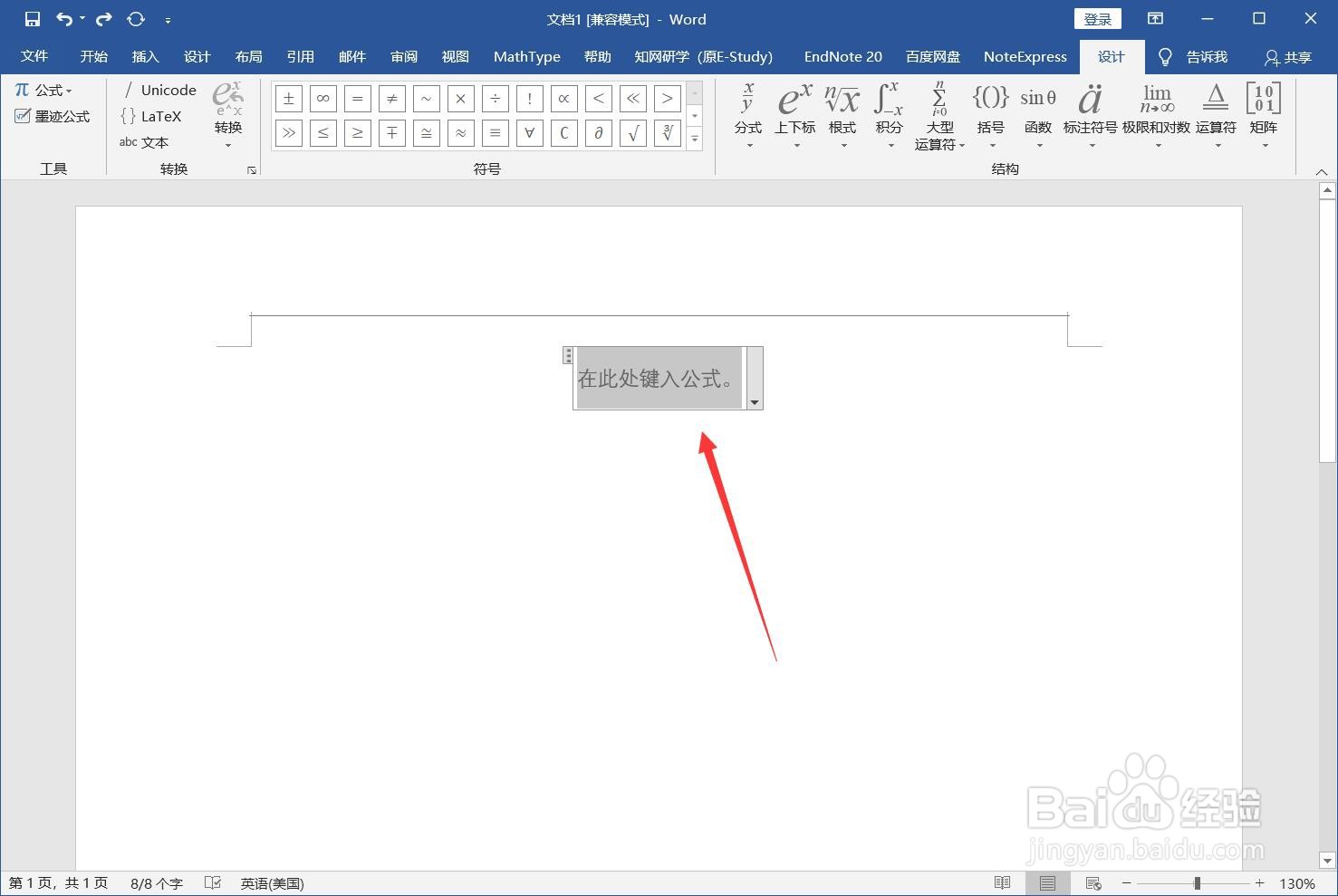Insert the much-less-than symbol
The height and width of the screenshot is (896, 1338).
(632, 99)
